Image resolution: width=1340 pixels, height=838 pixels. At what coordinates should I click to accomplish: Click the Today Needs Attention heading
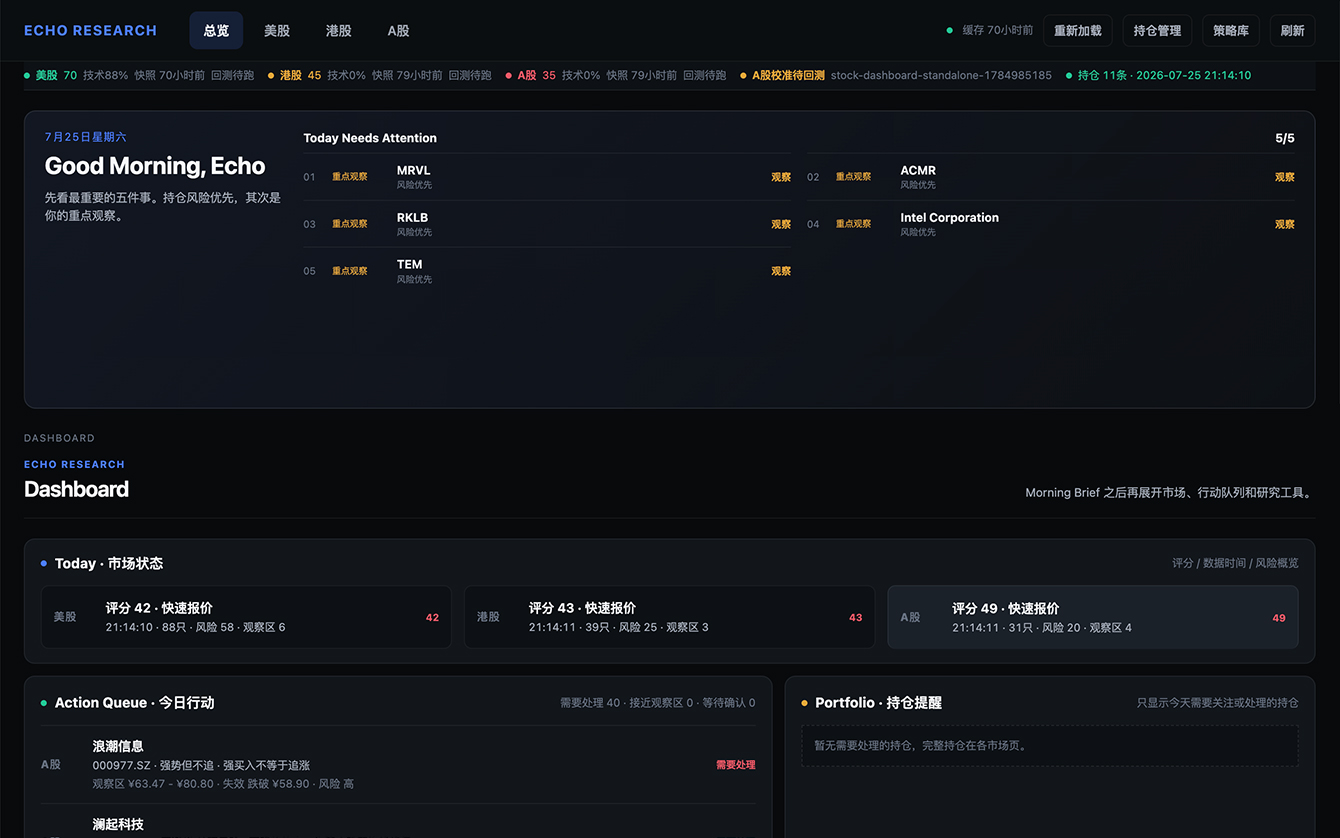(370, 138)
